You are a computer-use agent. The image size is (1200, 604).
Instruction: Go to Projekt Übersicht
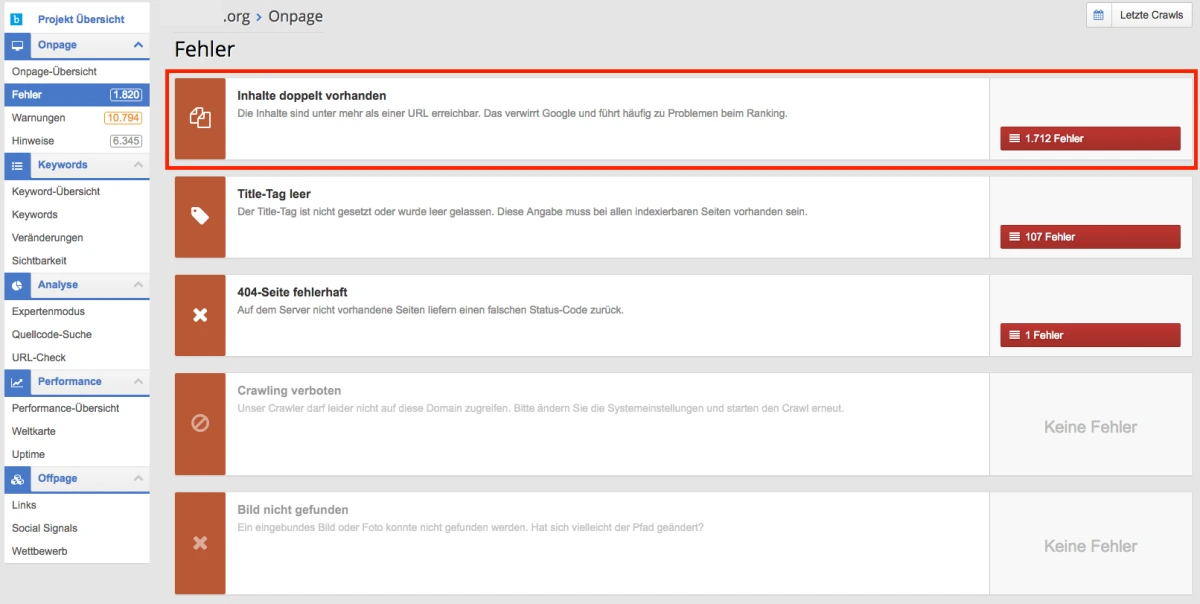[x=80, y=19]
